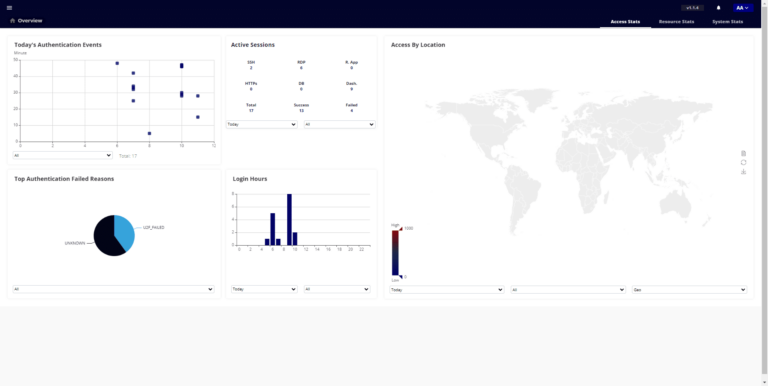Click the Overview breadcrumb link

click(30, 21)
